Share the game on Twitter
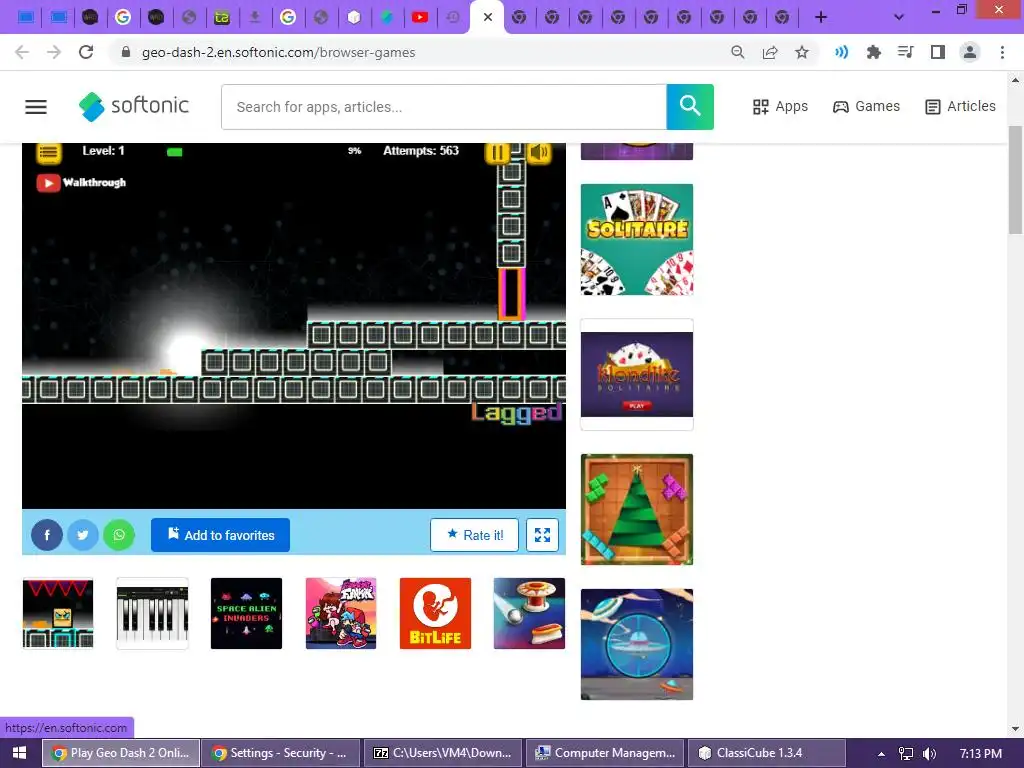Viewport: 1024px width, 768px height. (x=83, y=535)
